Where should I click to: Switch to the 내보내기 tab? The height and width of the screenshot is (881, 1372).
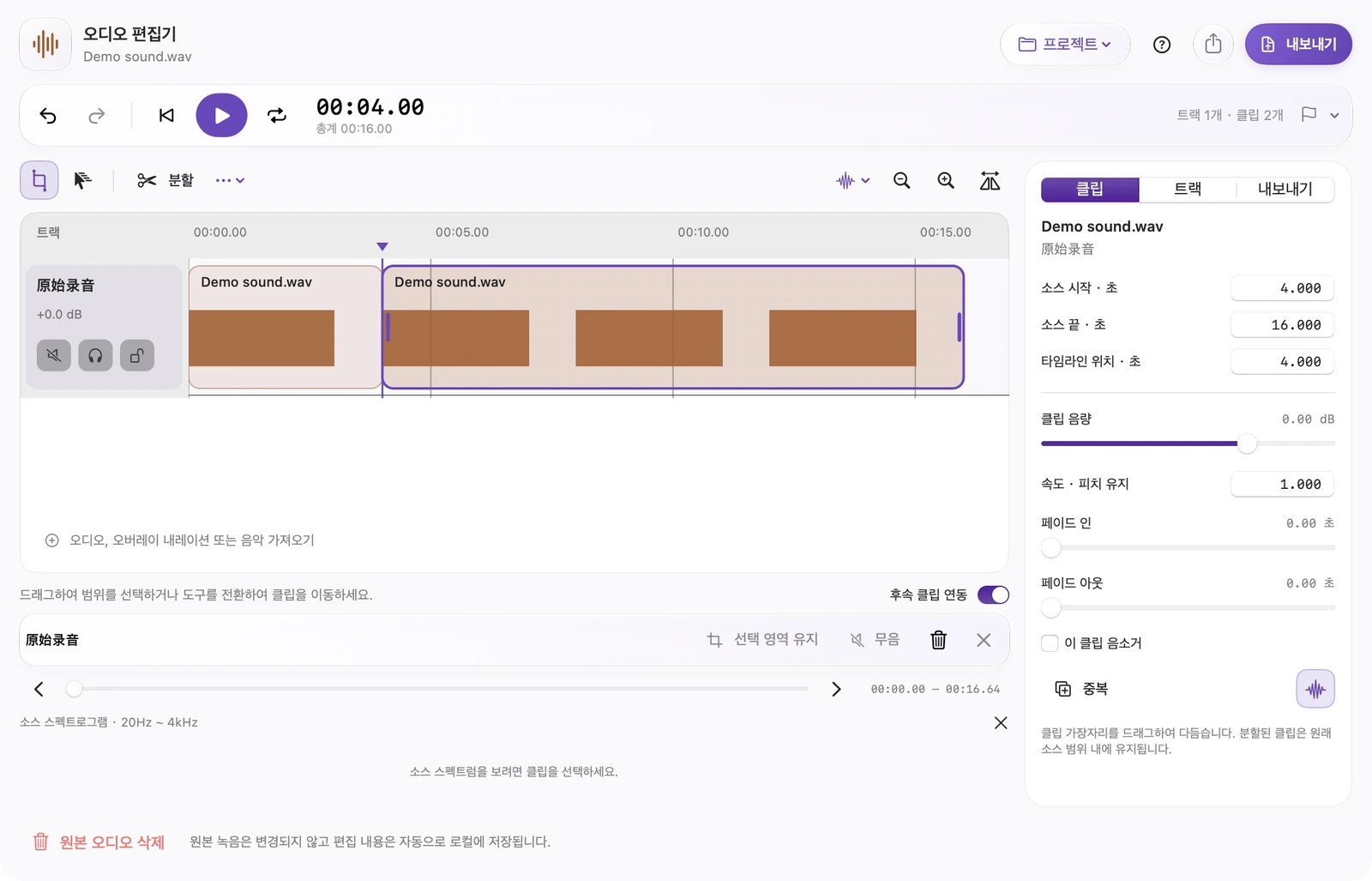1285,189
